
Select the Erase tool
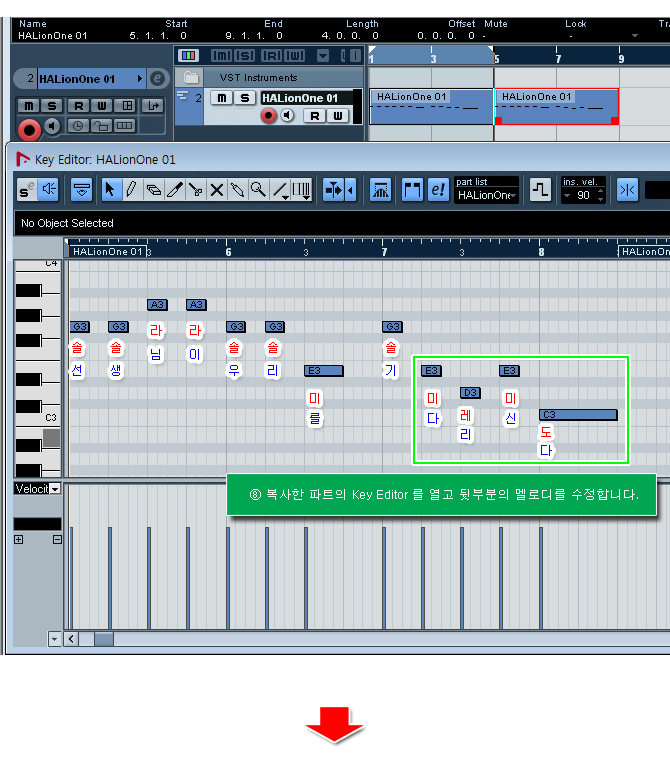click(153, 190)
